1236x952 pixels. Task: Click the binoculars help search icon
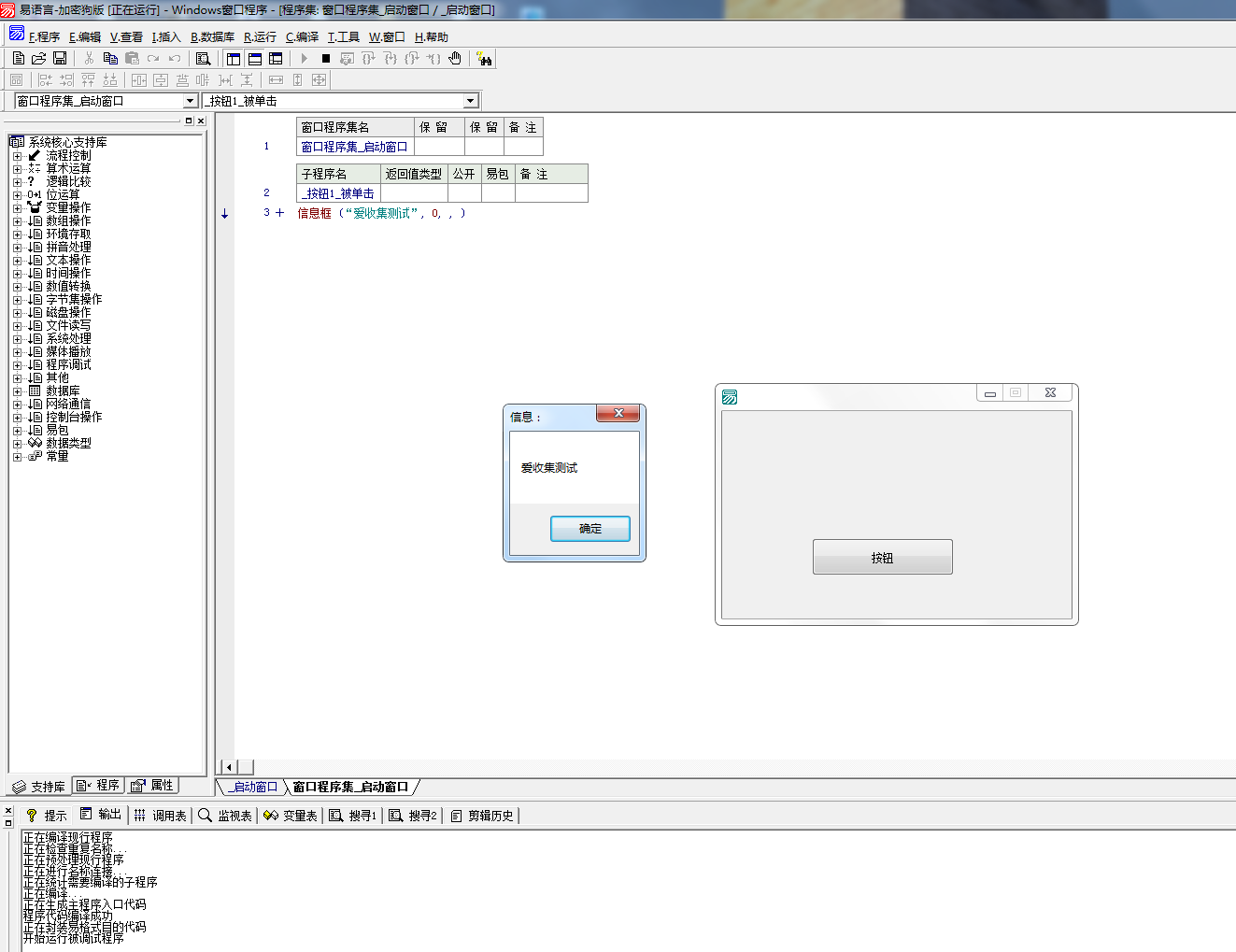point(484,59)
